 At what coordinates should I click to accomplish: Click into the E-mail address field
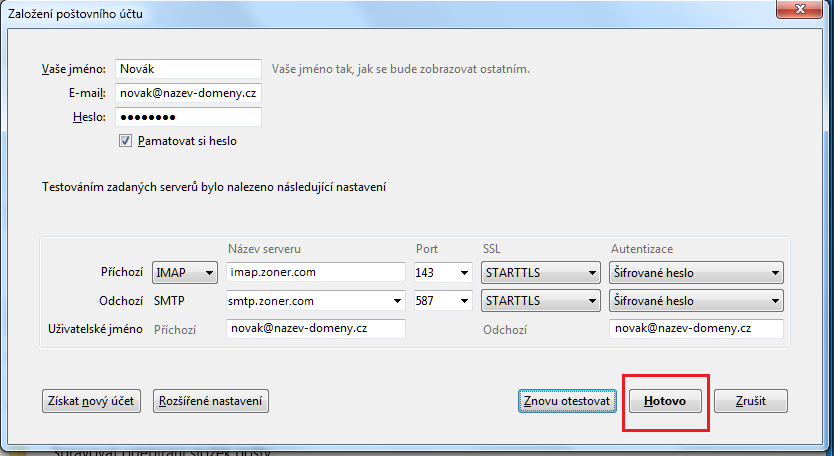point(186,93)
